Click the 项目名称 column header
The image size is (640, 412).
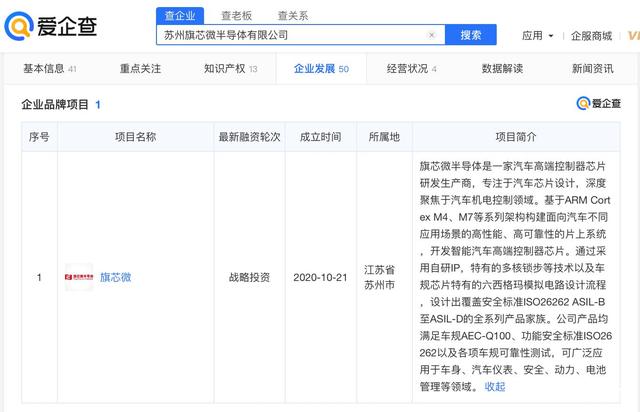click(136, 137)
